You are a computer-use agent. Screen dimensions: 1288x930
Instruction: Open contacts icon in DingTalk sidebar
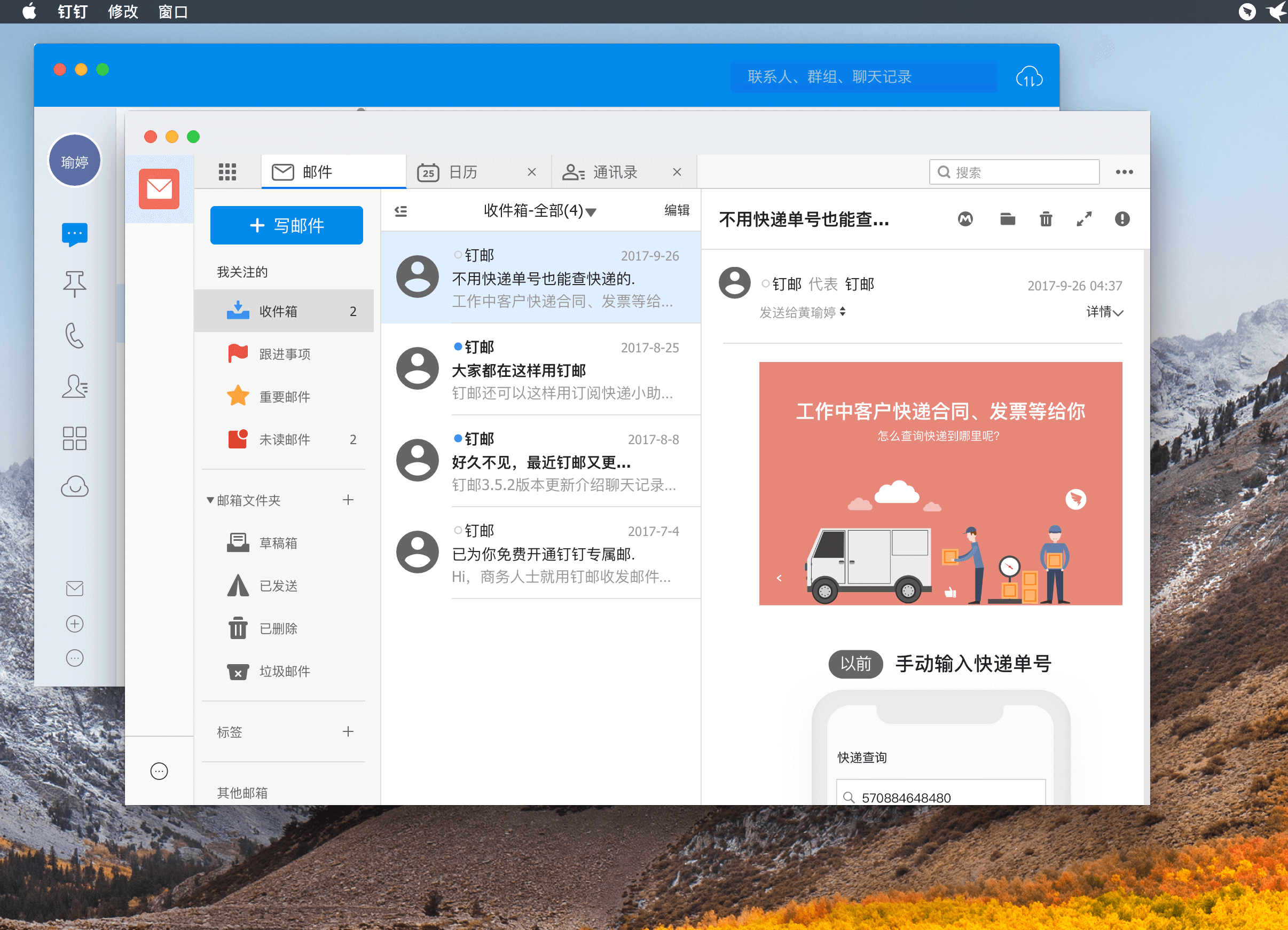click(x=74, y=386)
